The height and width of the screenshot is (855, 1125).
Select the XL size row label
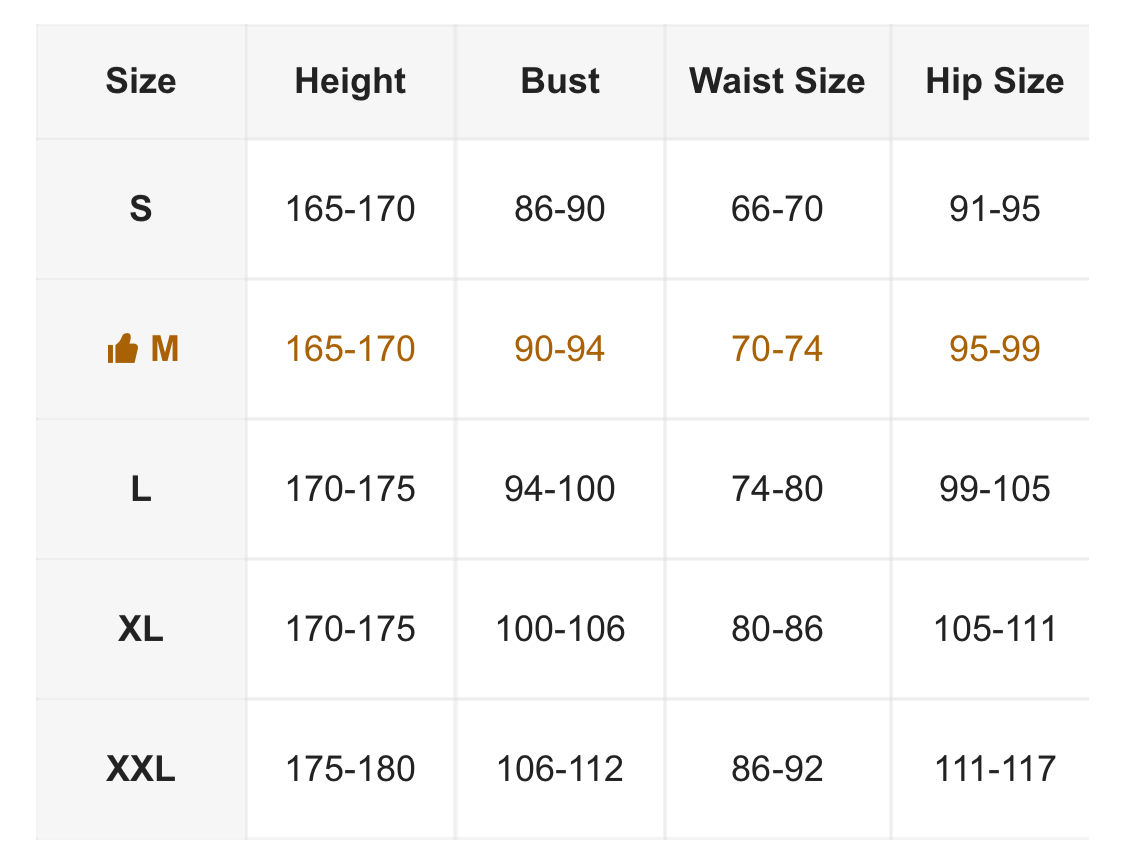pos(141,629)
